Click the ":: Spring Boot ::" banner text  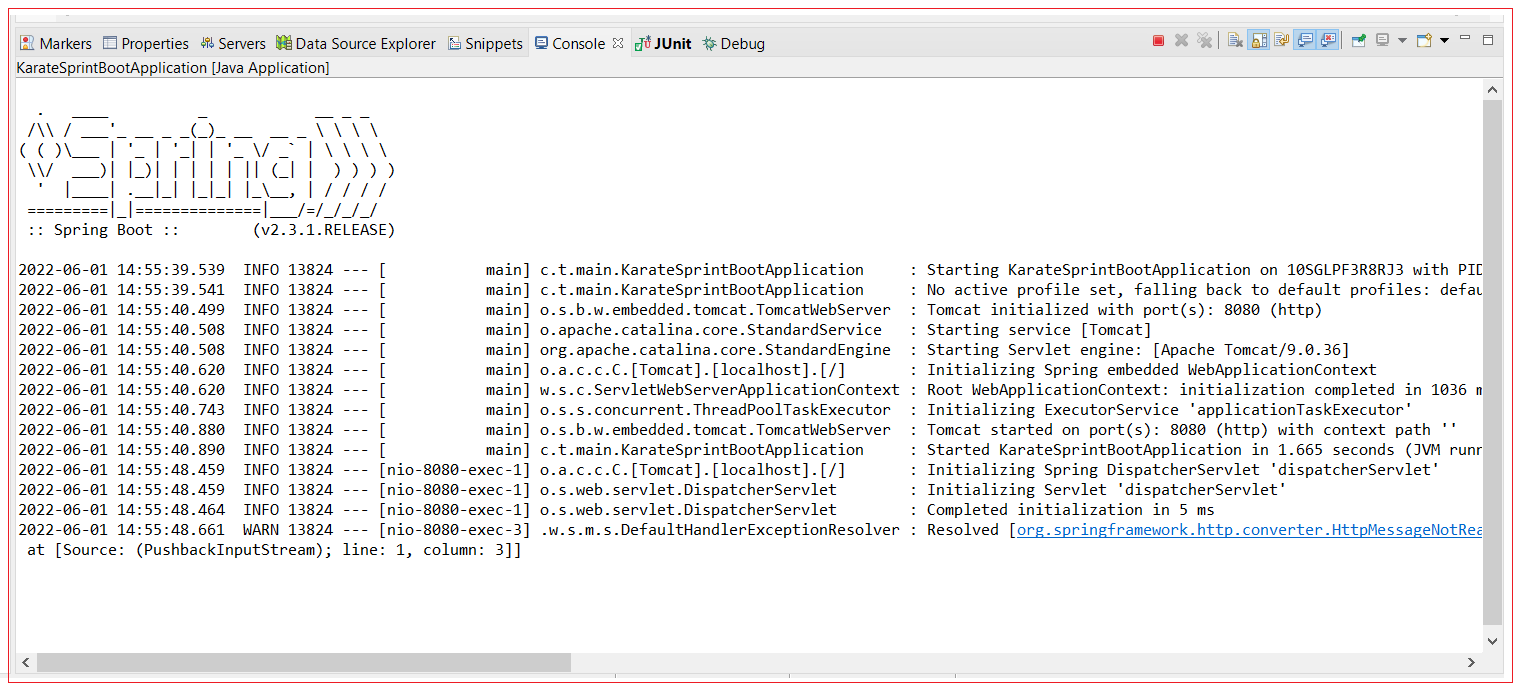tap(104, 229)
